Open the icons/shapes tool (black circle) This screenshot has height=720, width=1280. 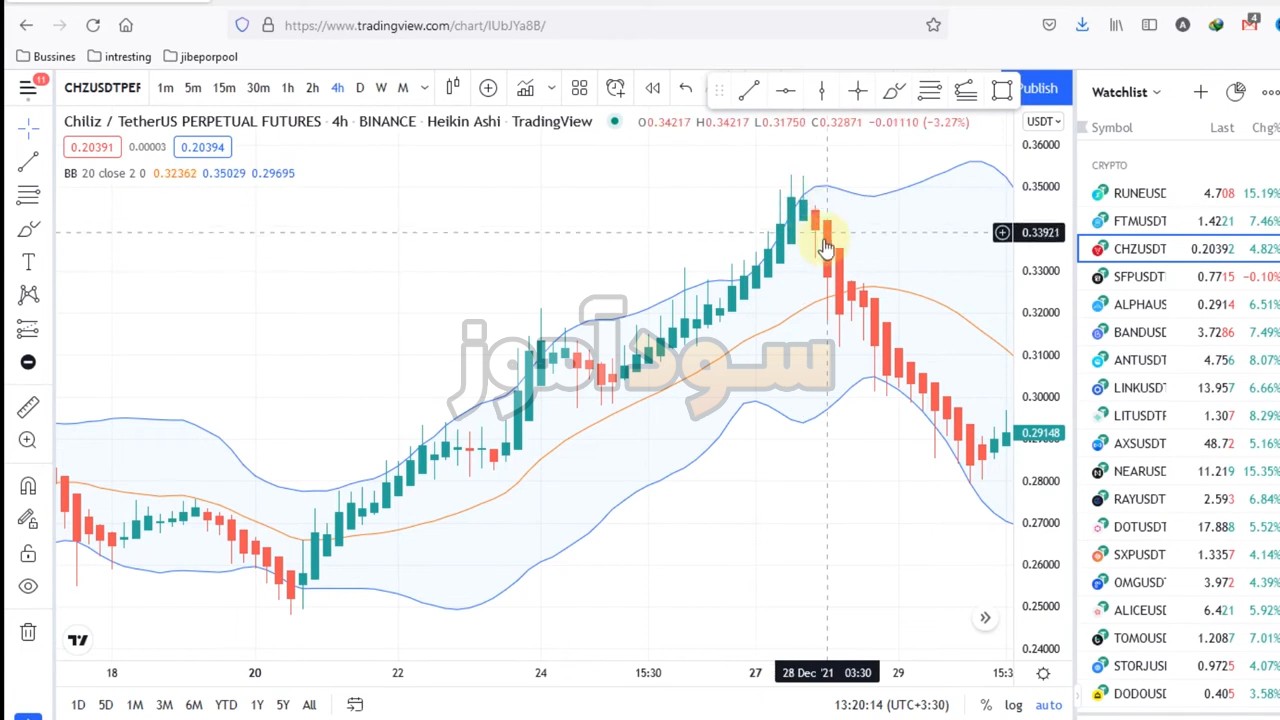coord(28,362)
